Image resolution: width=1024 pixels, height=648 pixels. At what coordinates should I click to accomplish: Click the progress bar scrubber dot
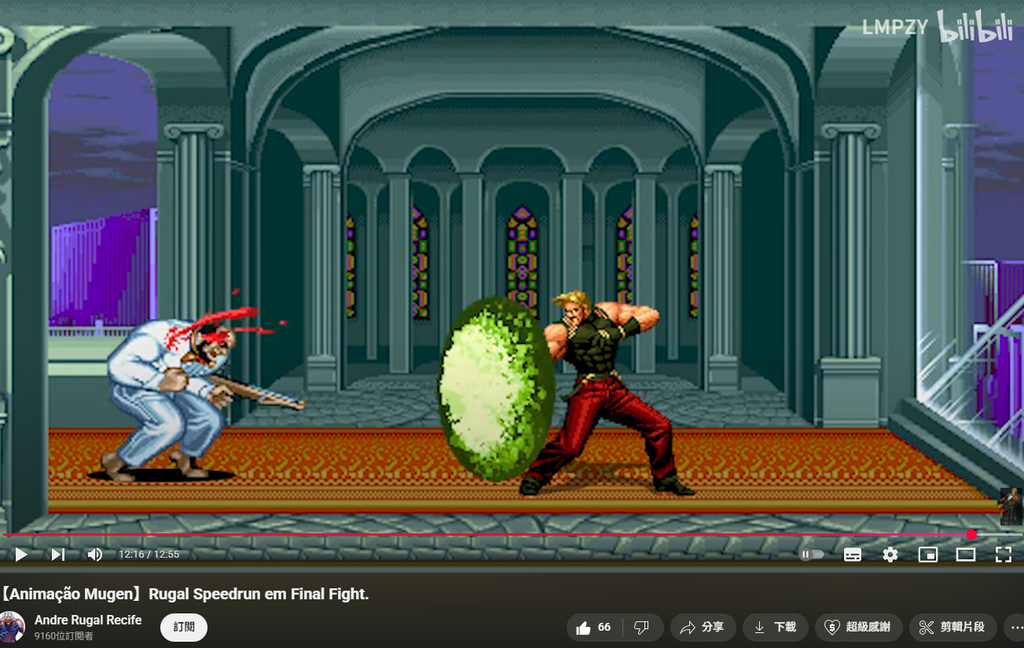972,534
